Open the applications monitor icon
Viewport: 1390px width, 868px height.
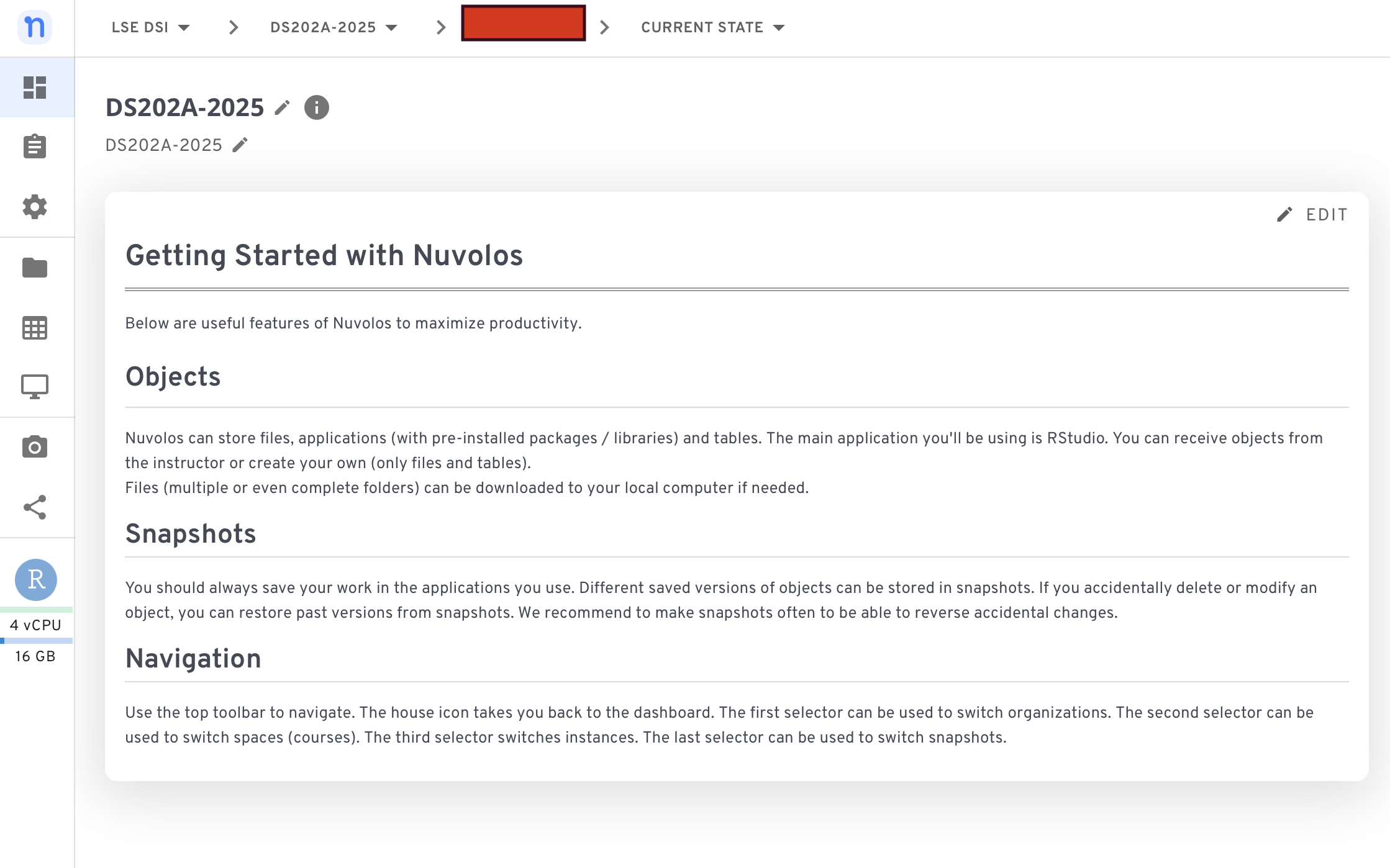[35, 387]
